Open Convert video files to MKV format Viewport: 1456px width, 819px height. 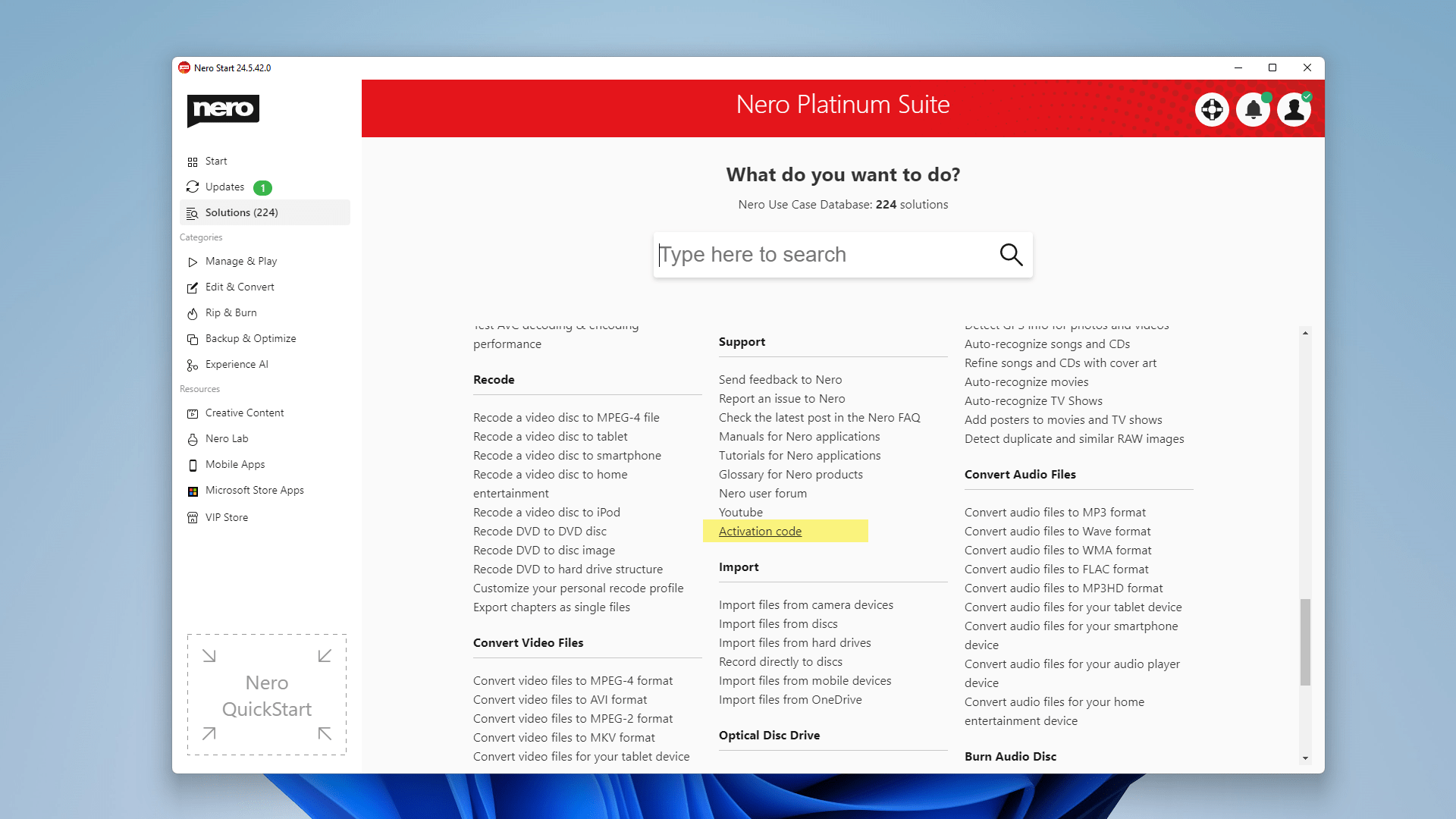564,737
